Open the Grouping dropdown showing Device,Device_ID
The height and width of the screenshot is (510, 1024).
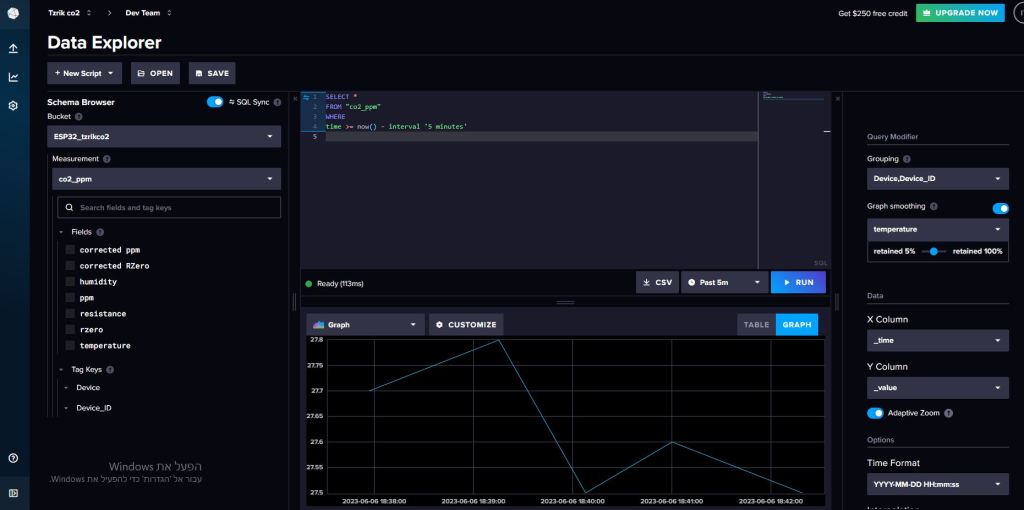point(938,179)
